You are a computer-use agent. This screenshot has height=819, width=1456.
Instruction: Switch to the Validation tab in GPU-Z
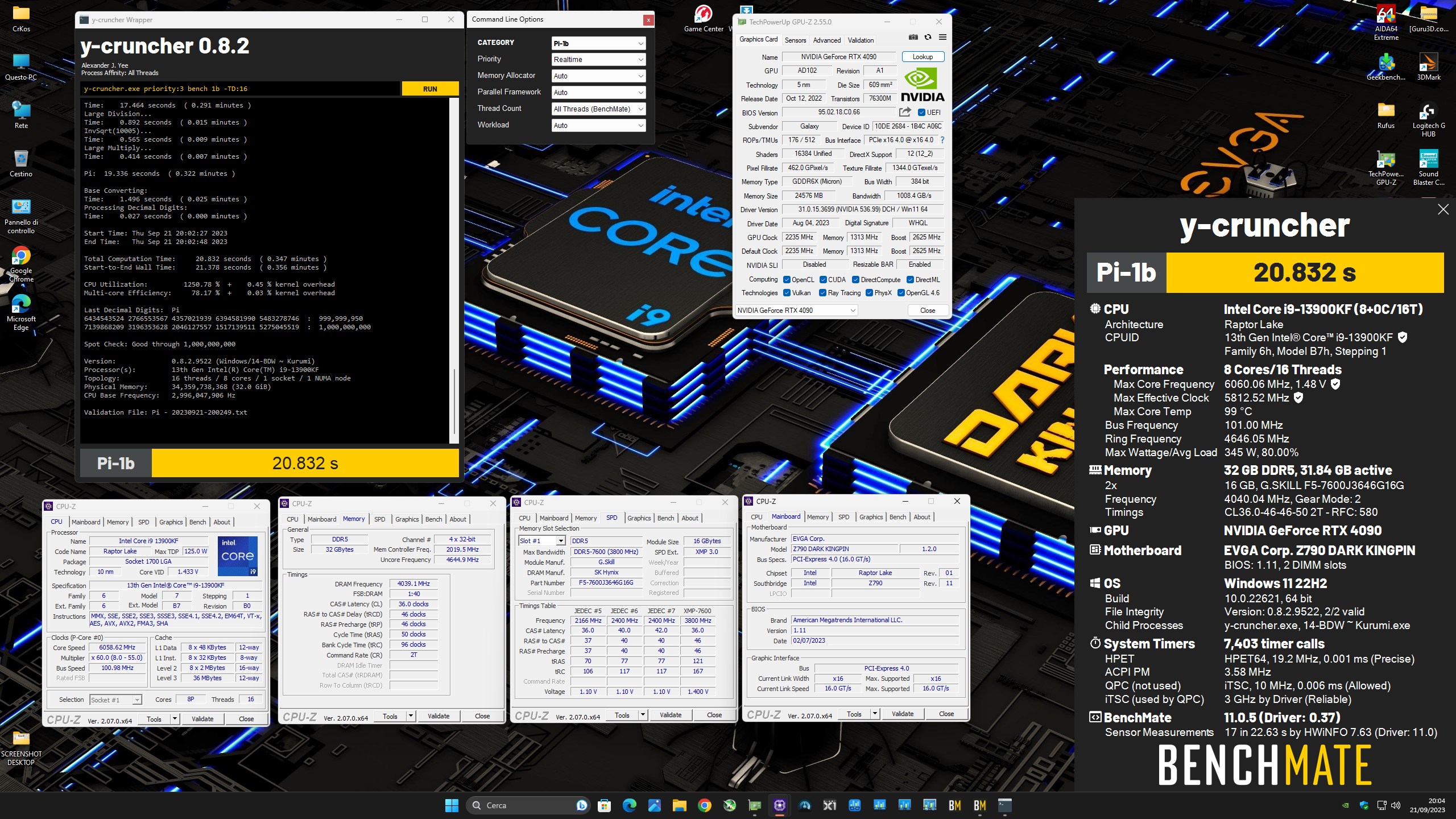tap(861, 40)
